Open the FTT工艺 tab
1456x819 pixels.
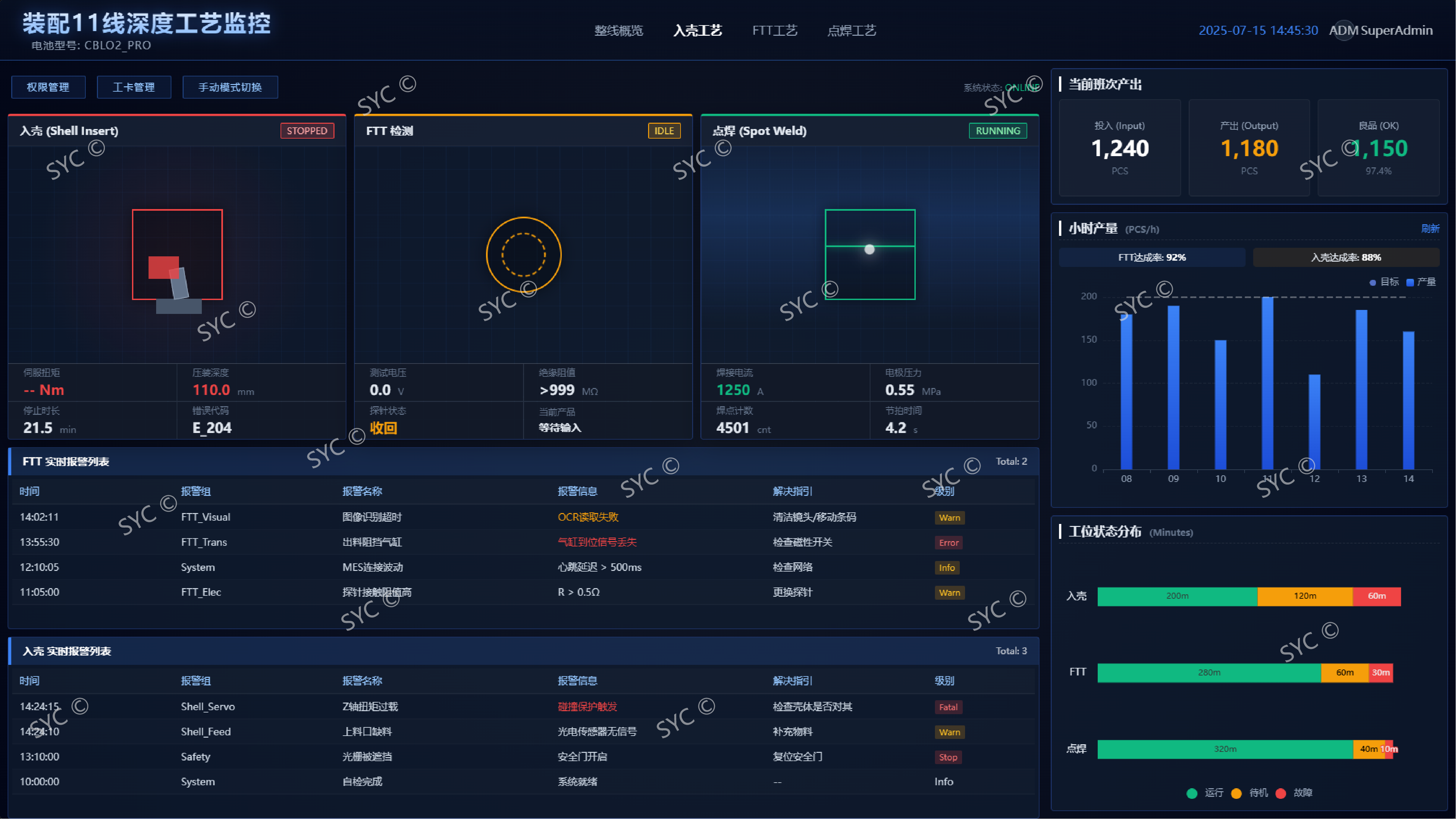[x=774, y=30]
